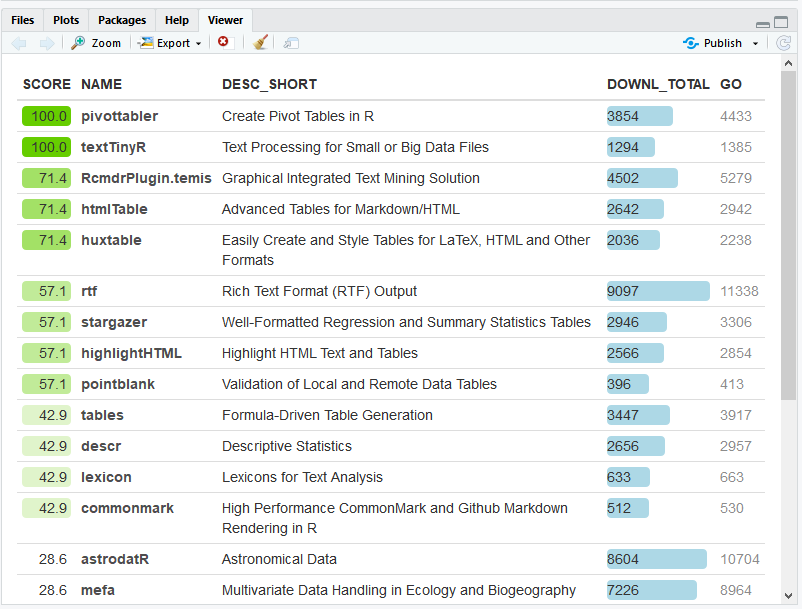802x609 pixels.
Task: Maximize the Viewer pane
Action: click(781, 22)
